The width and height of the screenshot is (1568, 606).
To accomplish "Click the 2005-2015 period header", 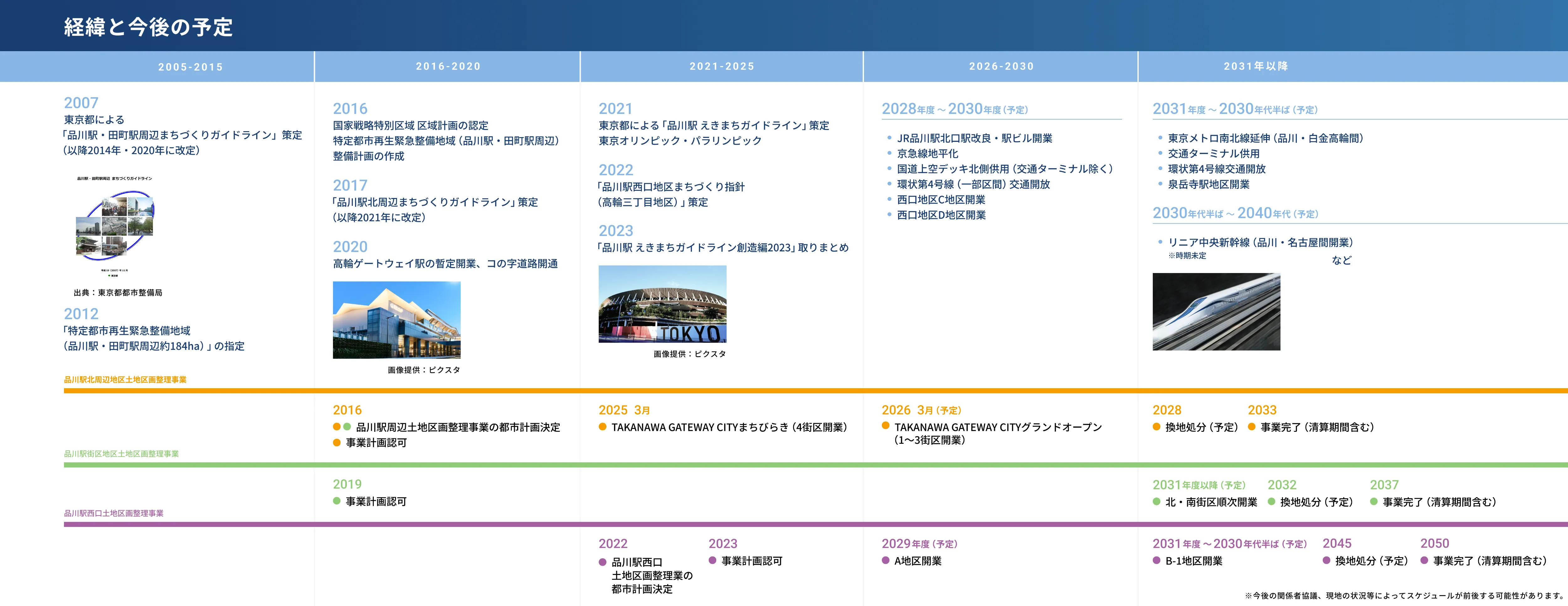I will [191, 67].
